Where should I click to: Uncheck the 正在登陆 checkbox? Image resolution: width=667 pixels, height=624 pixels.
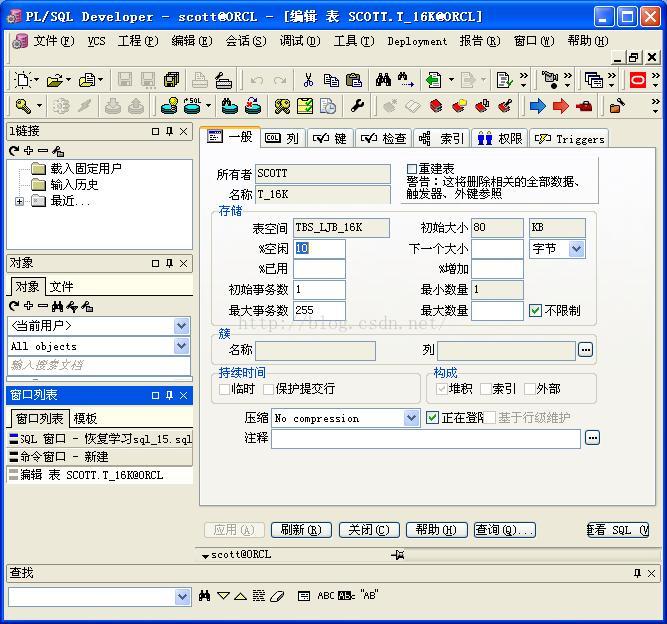pos(432,417)
